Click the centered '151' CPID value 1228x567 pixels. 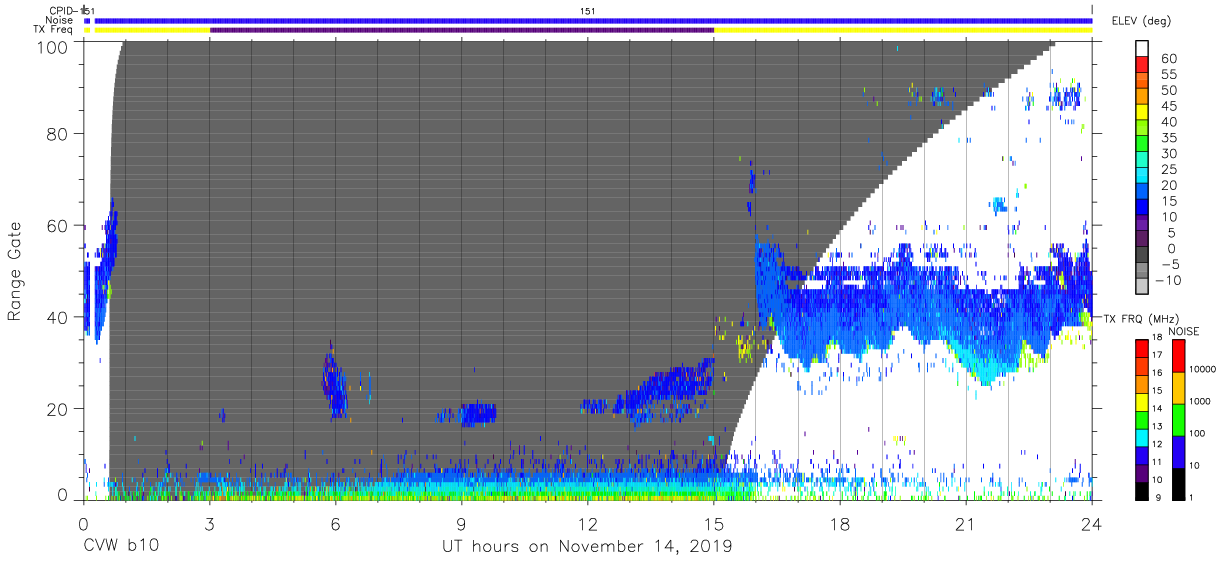click(x=589, y=11)
